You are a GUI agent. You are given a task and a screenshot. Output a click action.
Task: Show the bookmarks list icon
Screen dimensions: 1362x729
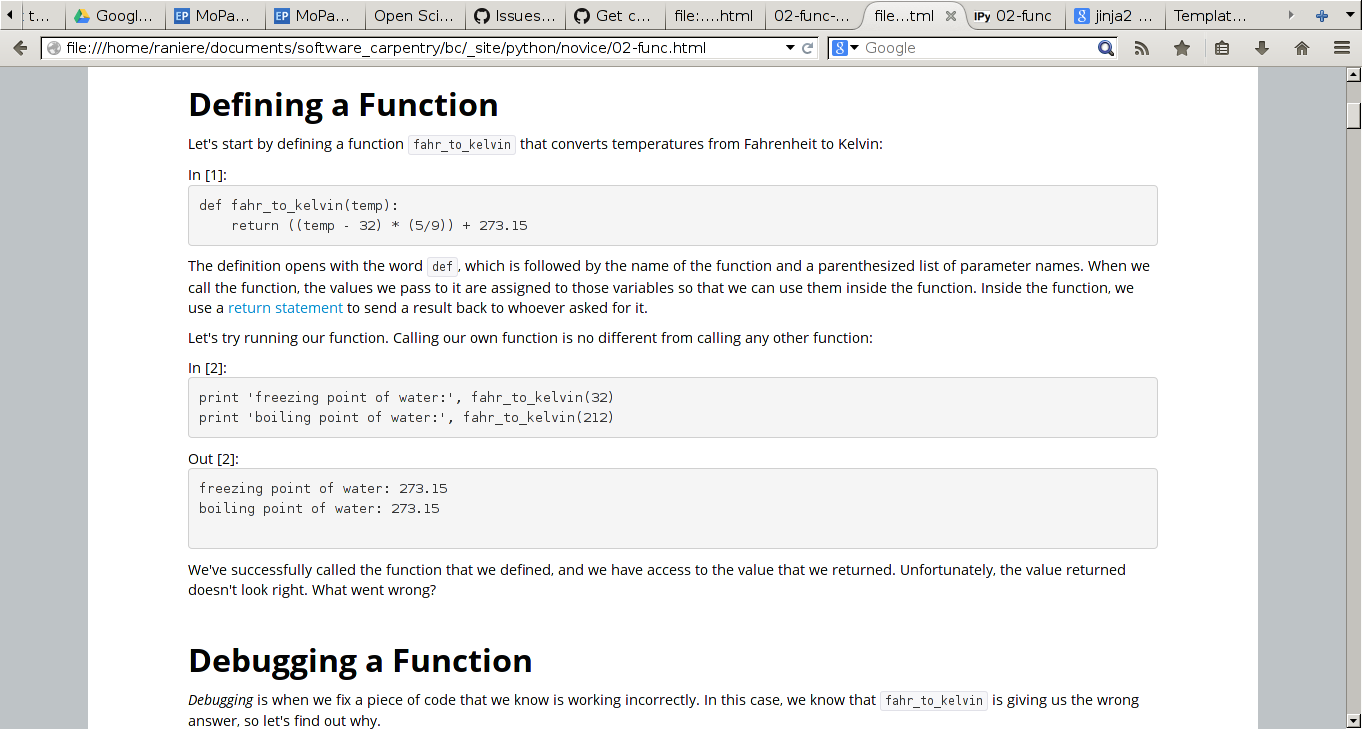coord(1222,48)
